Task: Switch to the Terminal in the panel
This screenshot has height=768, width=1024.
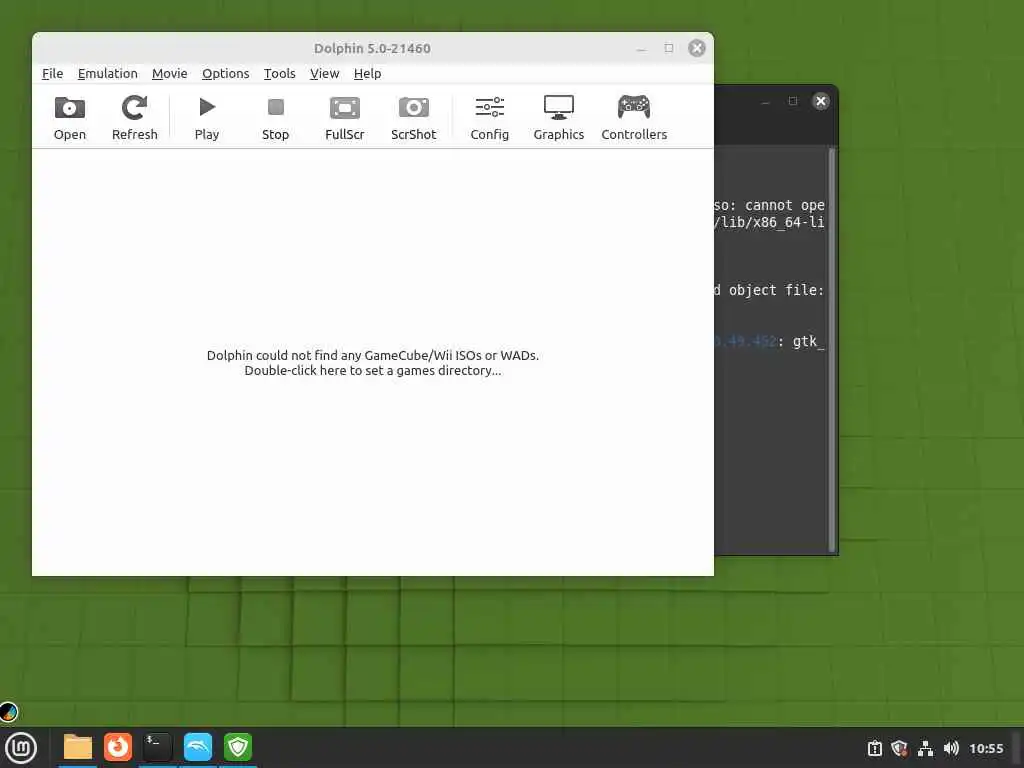Action: click(x=158, y=747)
